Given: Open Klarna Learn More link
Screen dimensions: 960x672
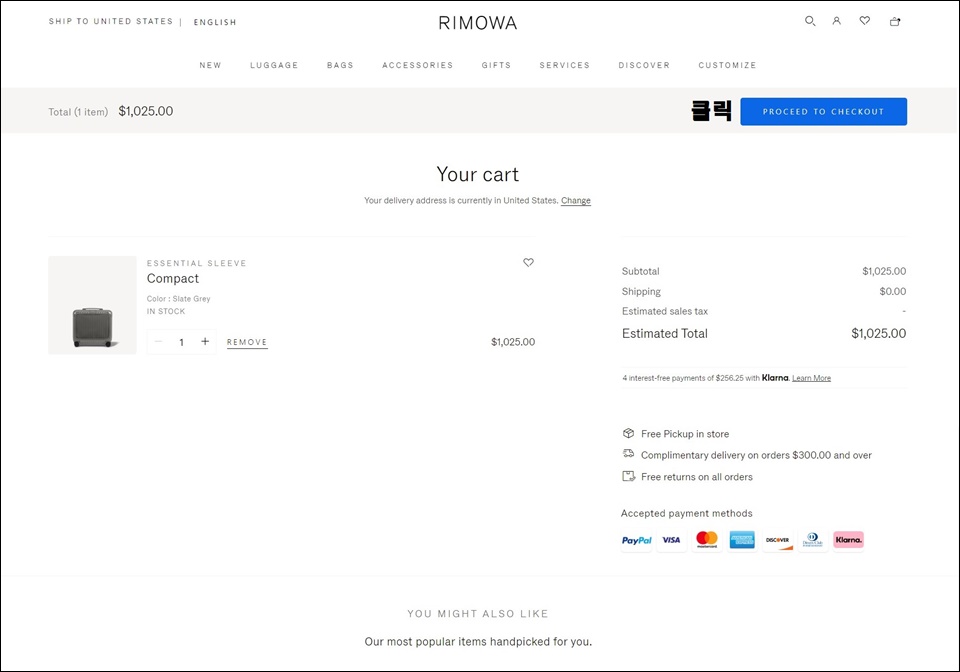Looking at the screenshot, I should (x=811, y=378).
